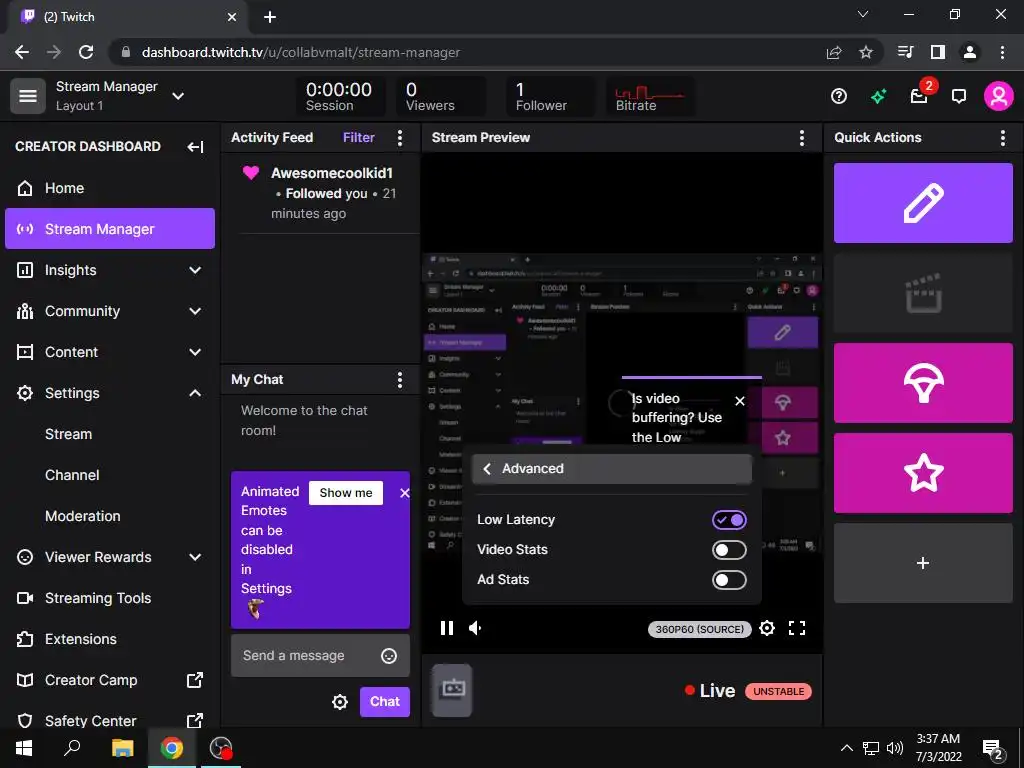Open chat settings gear icon

pos(340,702)
